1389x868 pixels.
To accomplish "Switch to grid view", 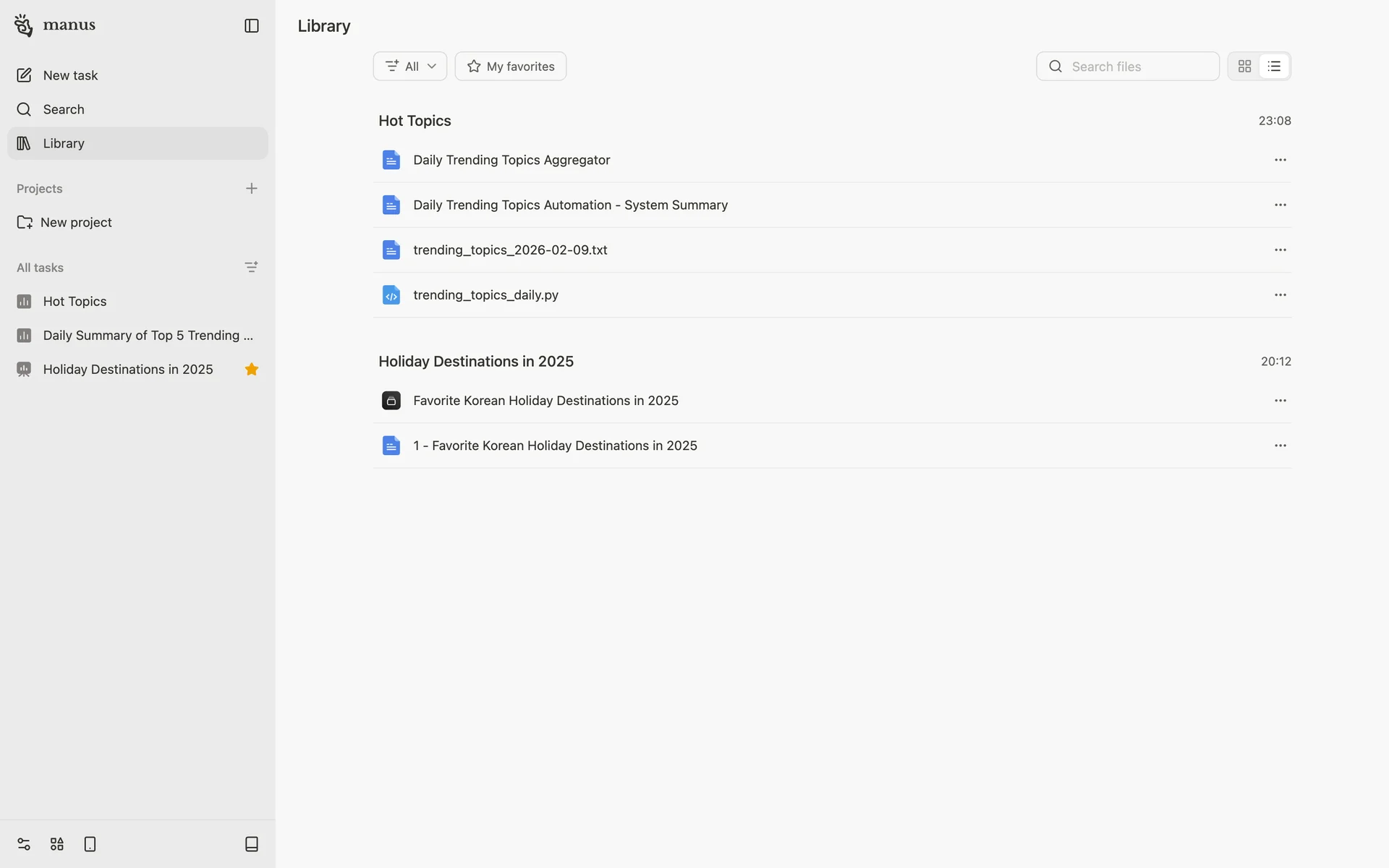I will (1244, 67).
